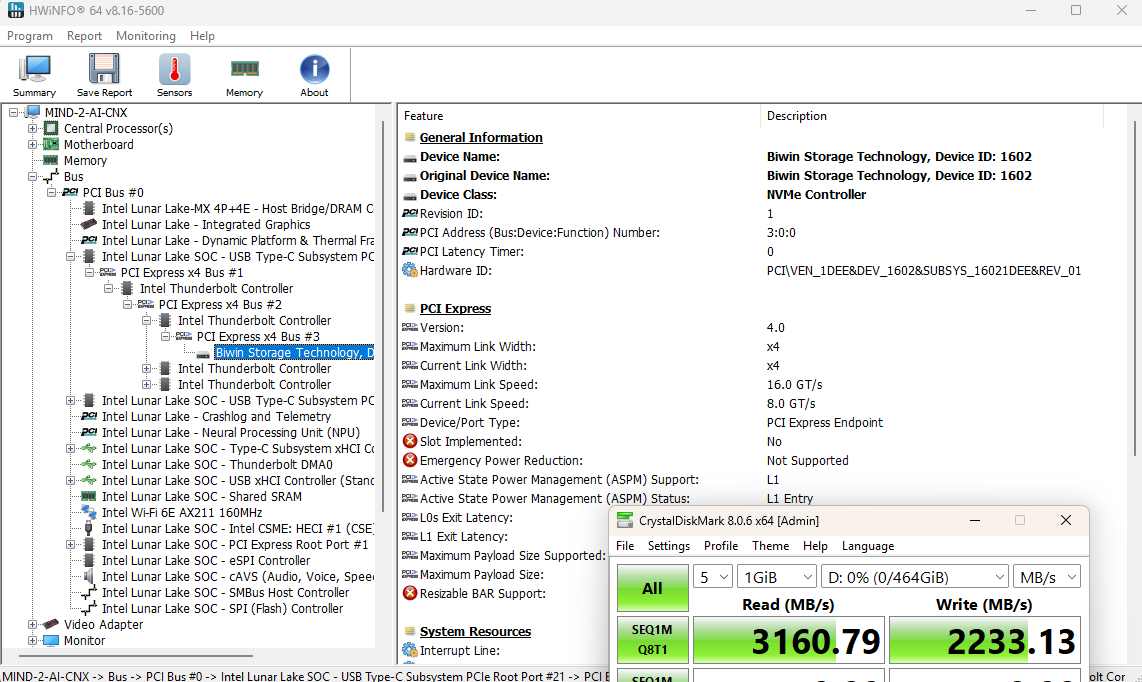The image size is (1142, 682).
Task: Collapse the Bus tree node
Action: (x=32, y=176)
